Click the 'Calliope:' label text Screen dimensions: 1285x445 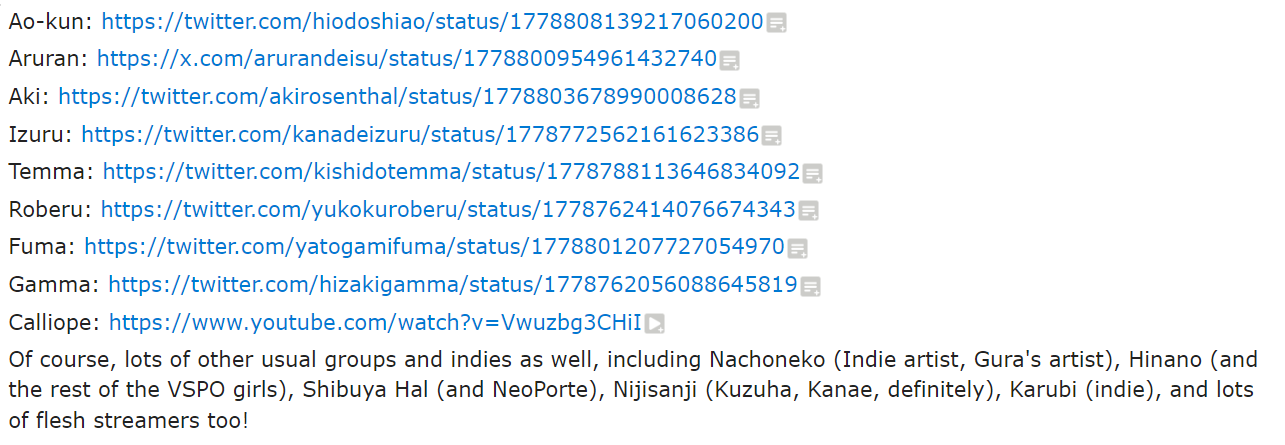(54, 323)
